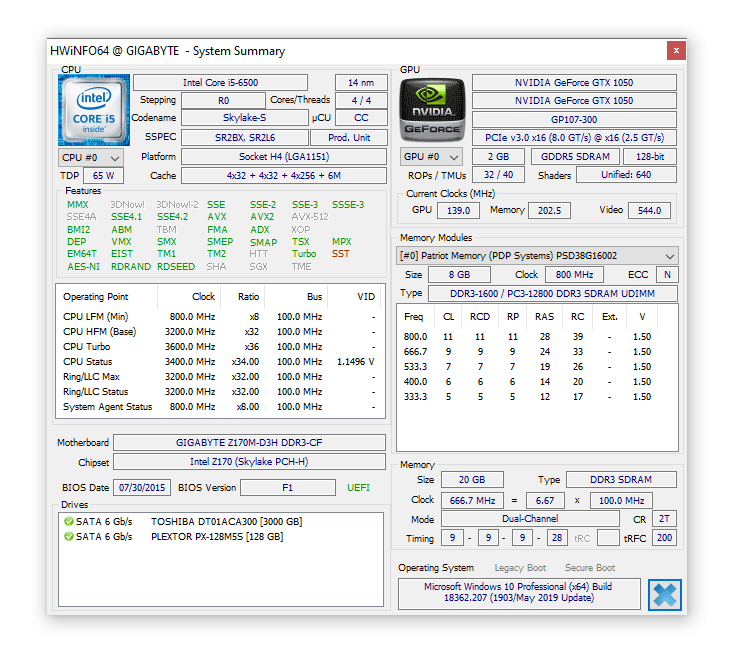The height and width of the screenshot is (659, 729).
Task: Select the CPU Status operating point row
Action: tap(219, 362)
